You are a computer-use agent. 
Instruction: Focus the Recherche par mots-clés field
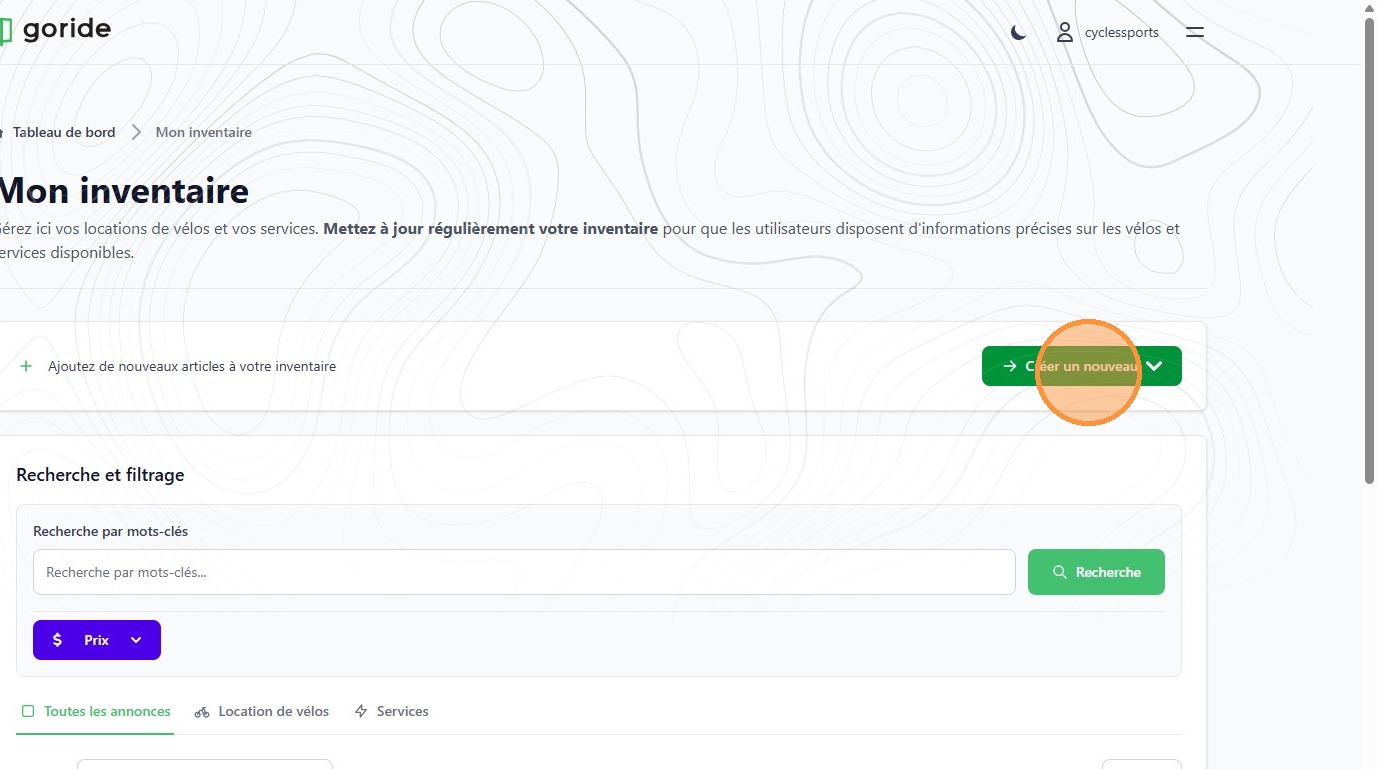524,572
